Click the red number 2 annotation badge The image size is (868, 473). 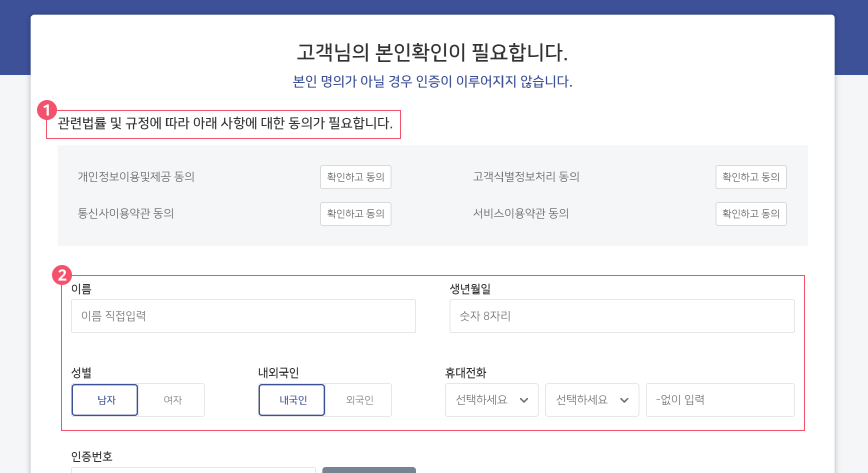(x=61, y=275)
